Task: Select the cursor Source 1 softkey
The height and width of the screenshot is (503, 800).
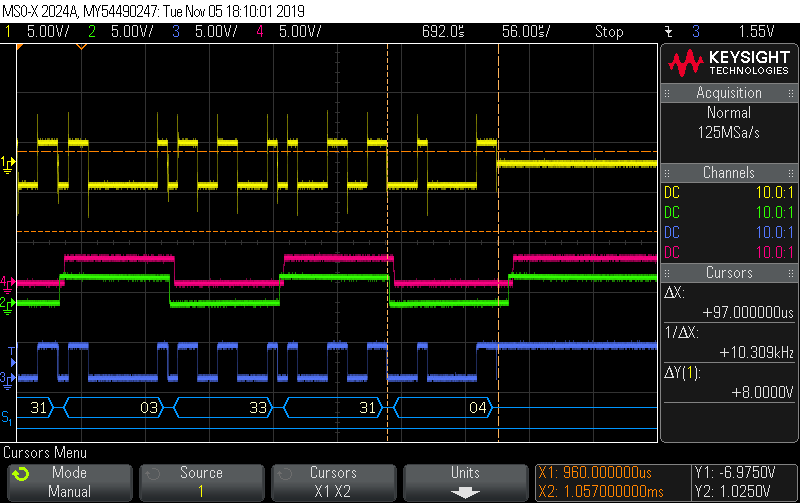Action: 202,482
